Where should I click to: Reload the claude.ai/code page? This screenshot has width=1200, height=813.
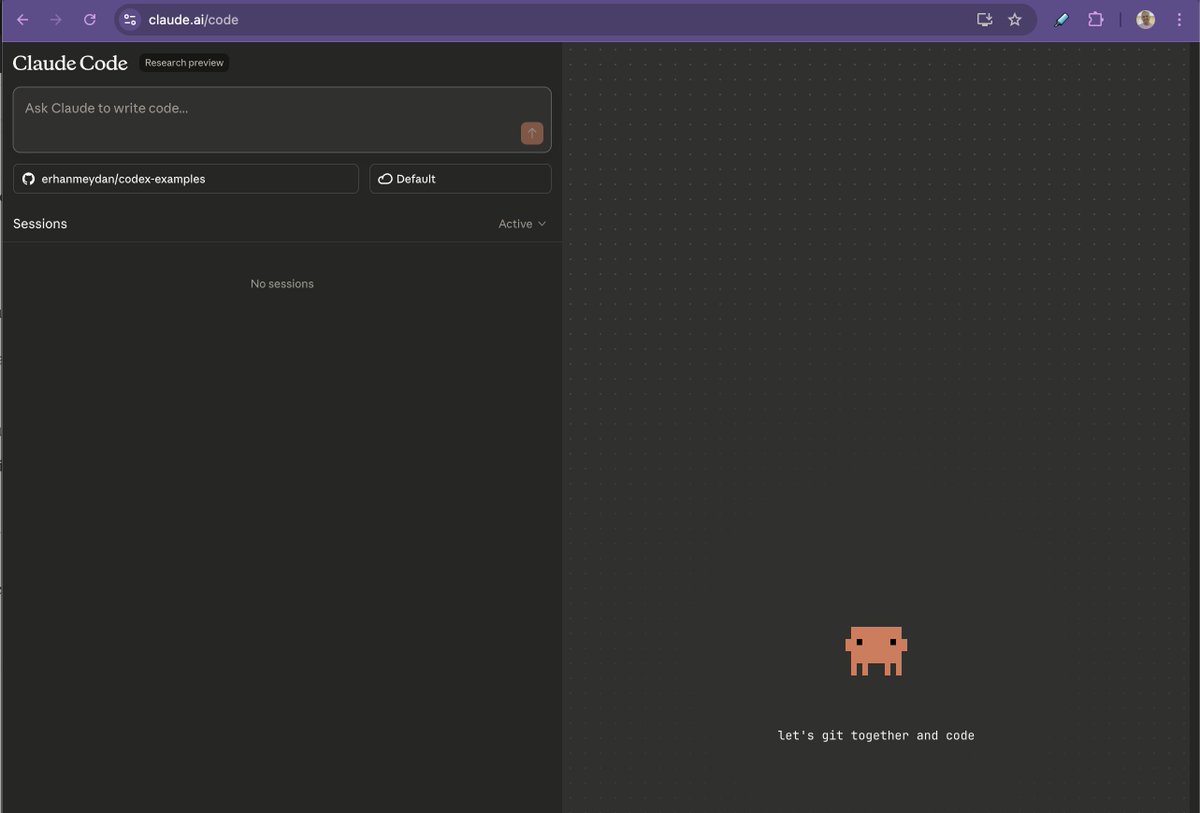90,19
